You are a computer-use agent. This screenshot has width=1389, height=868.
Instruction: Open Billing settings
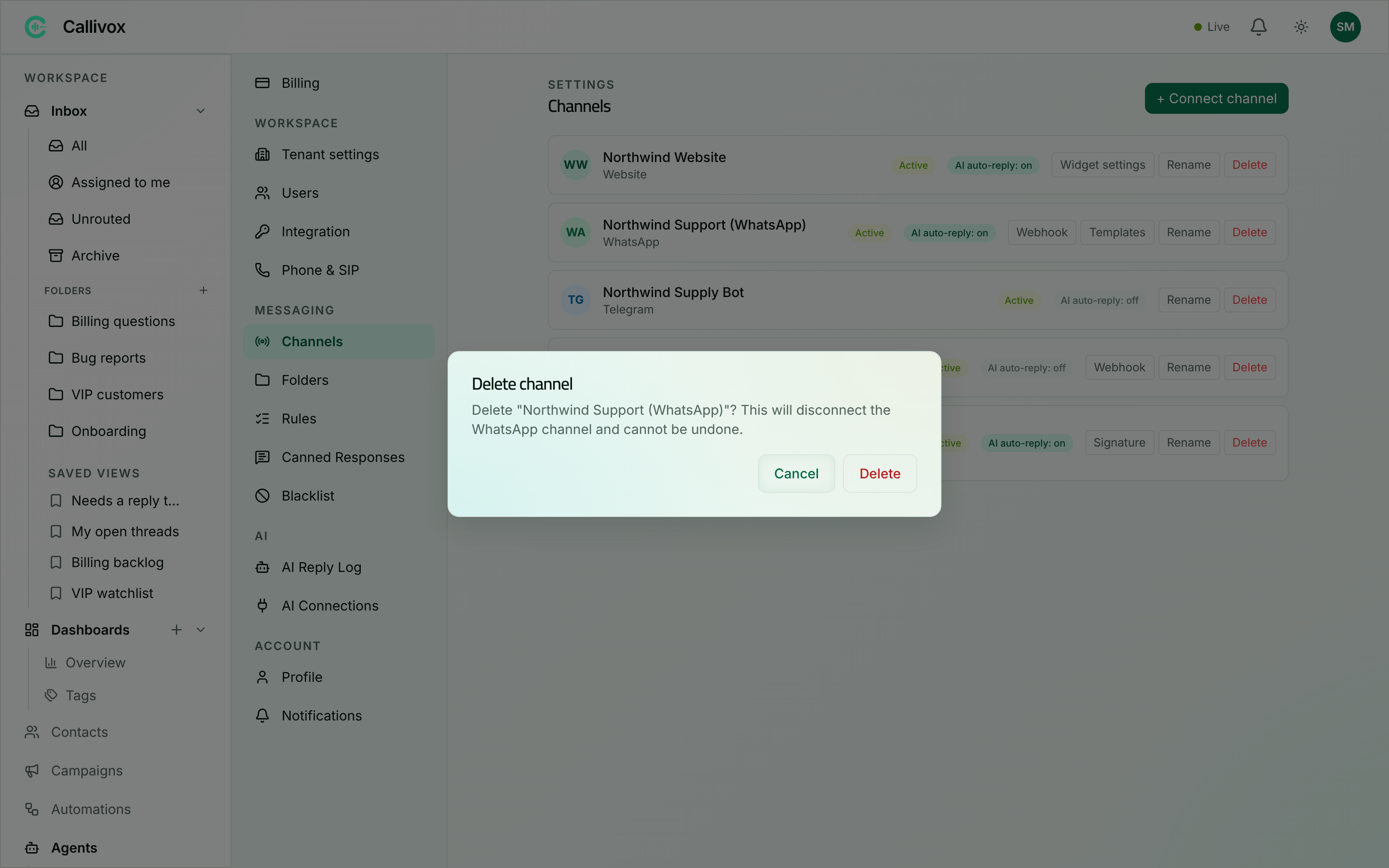click(339, 83)
